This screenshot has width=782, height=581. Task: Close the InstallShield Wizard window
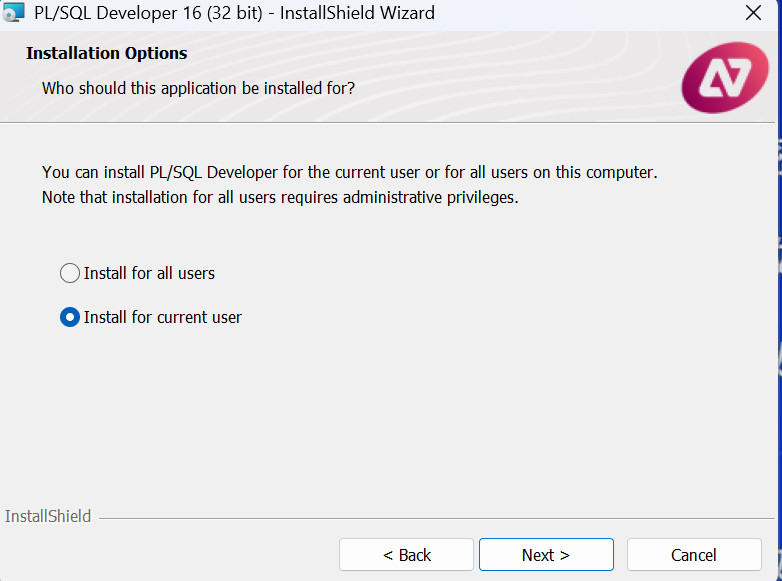click(x=753, y=14)
